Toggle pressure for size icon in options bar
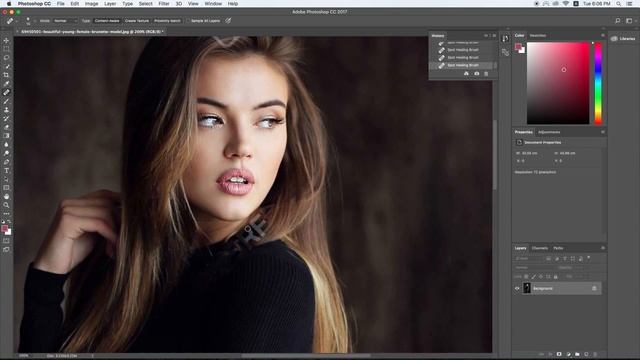Viewport: 640px width, 360px height. coord(228,20)
